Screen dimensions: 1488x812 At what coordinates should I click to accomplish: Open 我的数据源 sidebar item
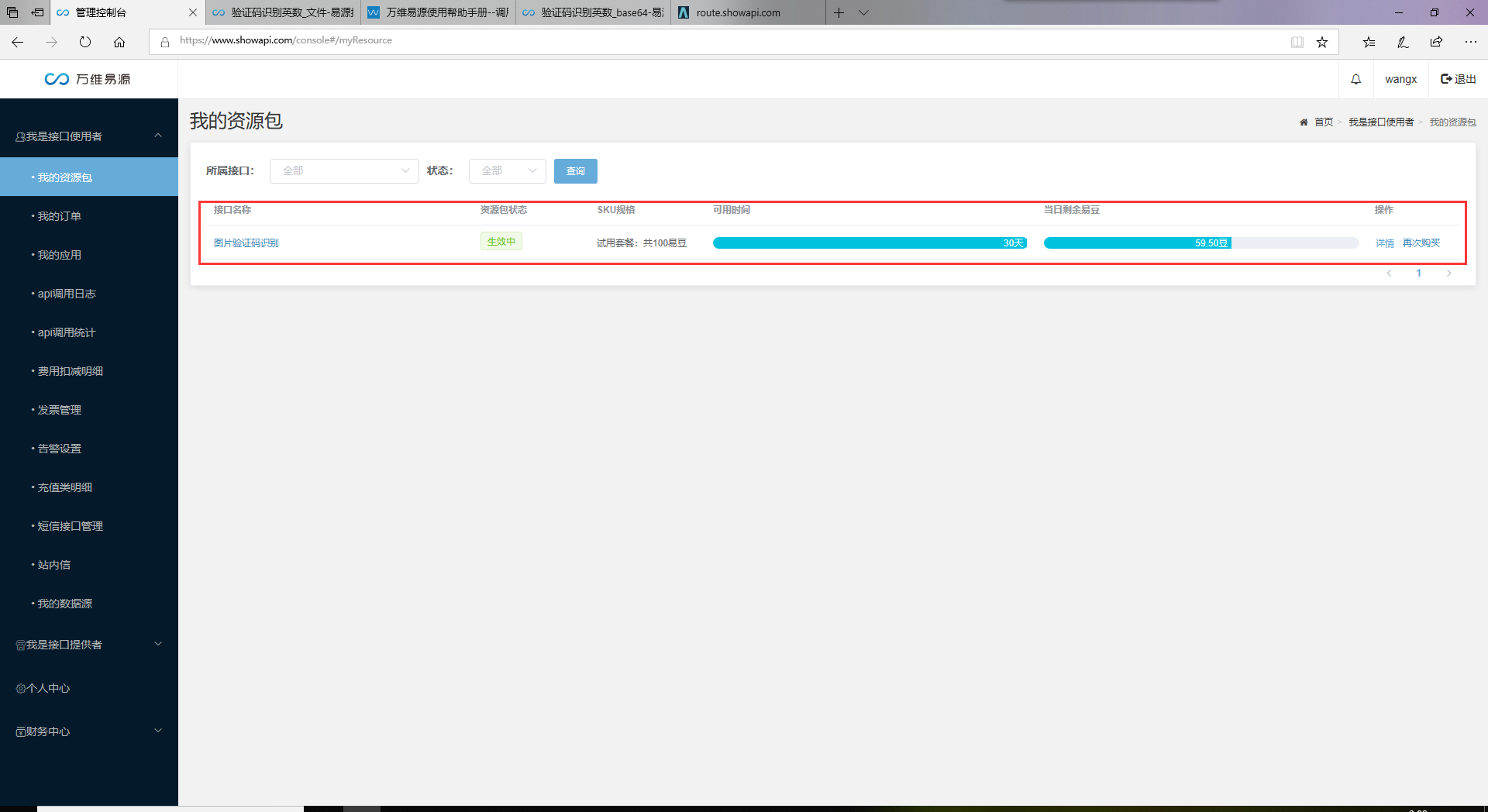click(x=89, y=604)
